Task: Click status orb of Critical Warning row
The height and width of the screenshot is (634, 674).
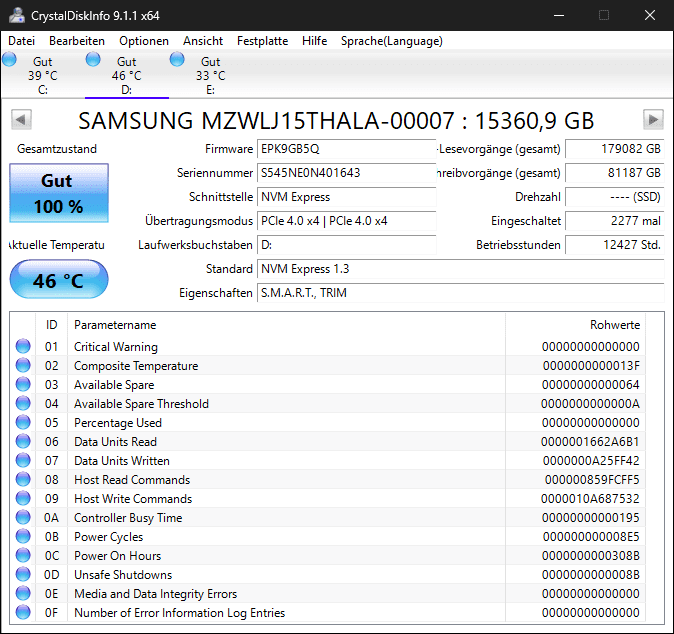Action: point(23,346)
